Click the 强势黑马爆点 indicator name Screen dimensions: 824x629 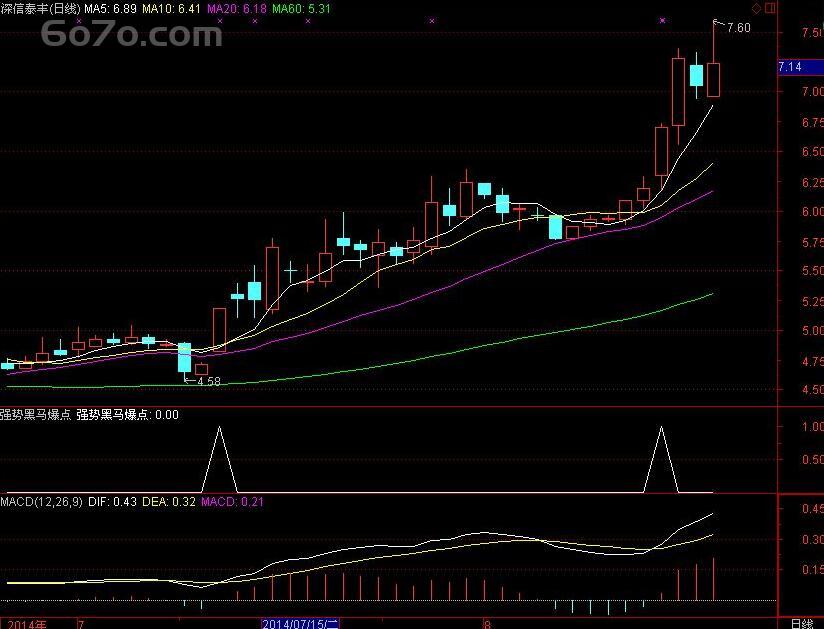(35, 415)
